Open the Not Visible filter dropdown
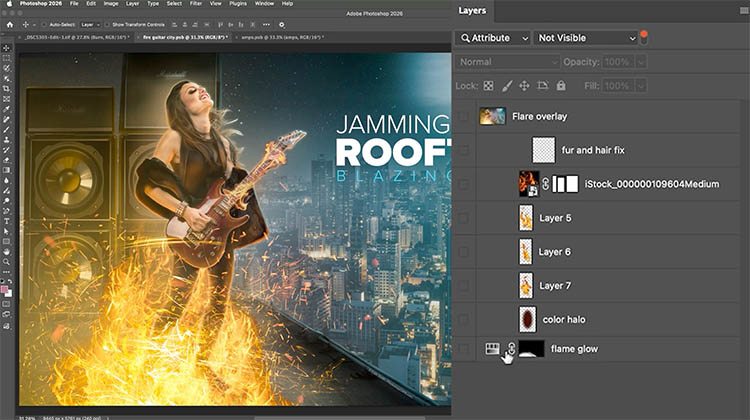Viewport: 750px width, 420px height. (x=586, y=38)
